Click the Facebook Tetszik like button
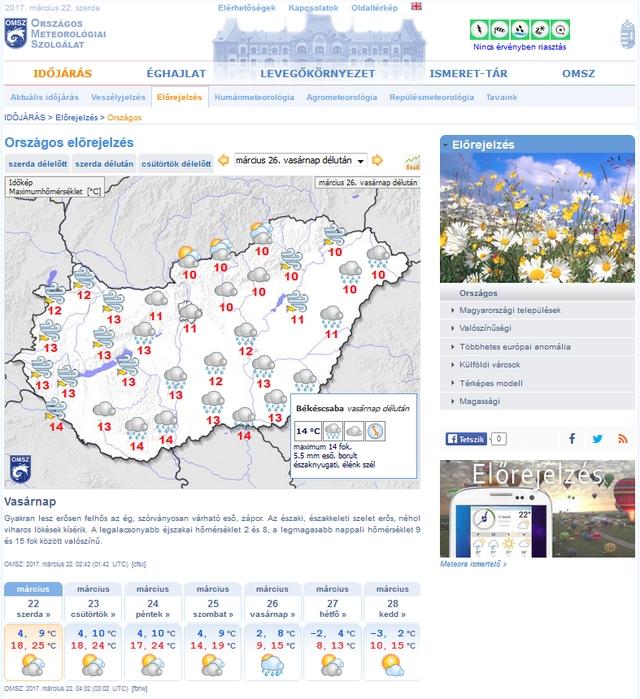The width and height of the screenshot is (640, 699). 466,439
